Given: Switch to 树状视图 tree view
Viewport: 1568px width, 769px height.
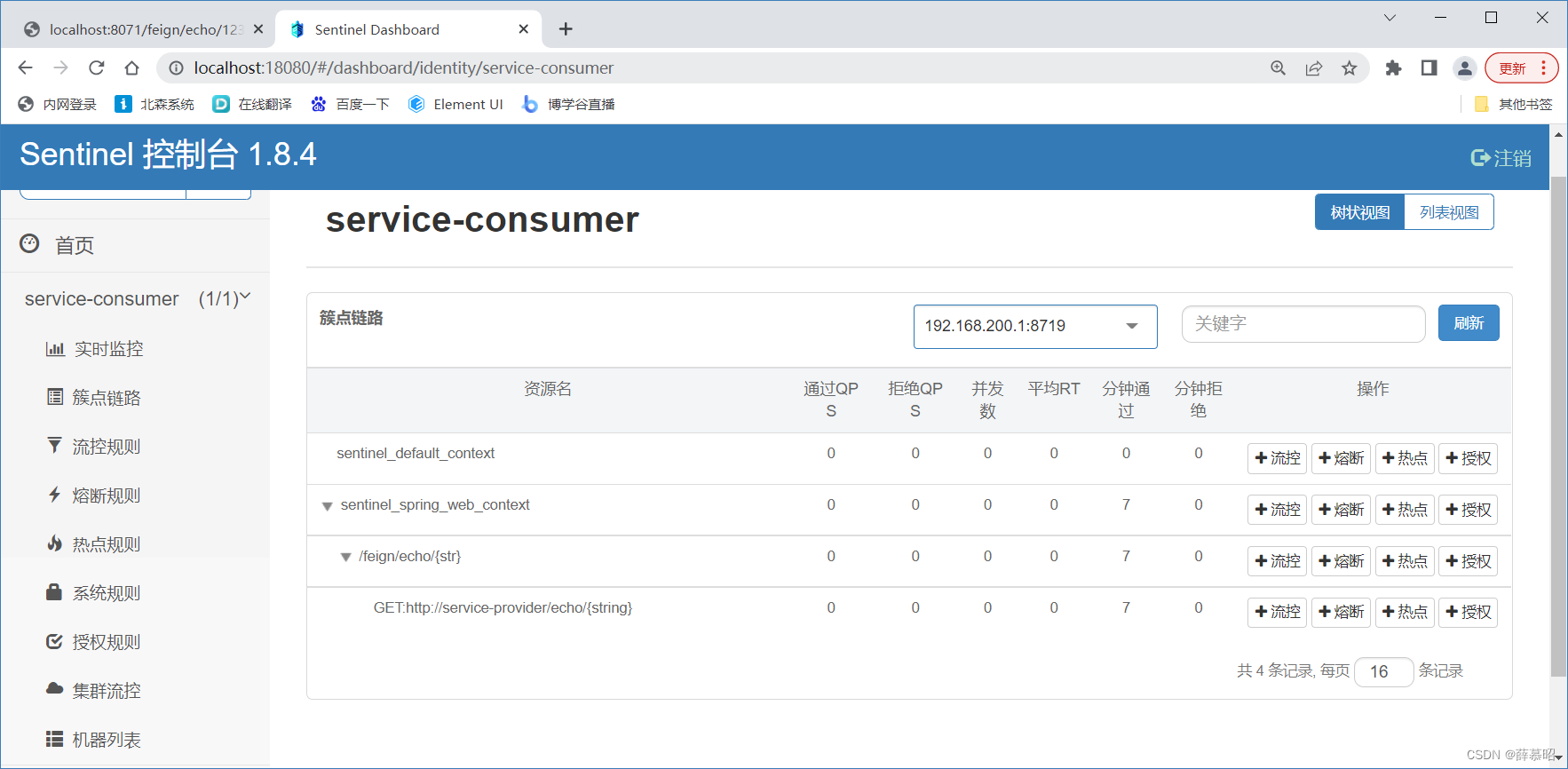Looking at the screenshot, I should point(1359,212).
